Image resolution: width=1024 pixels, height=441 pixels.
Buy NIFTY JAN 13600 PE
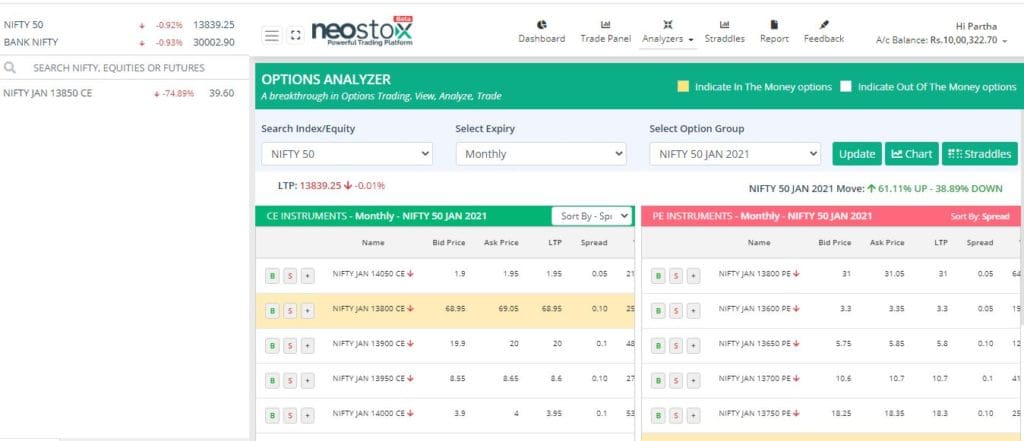(x=658, y=310)
